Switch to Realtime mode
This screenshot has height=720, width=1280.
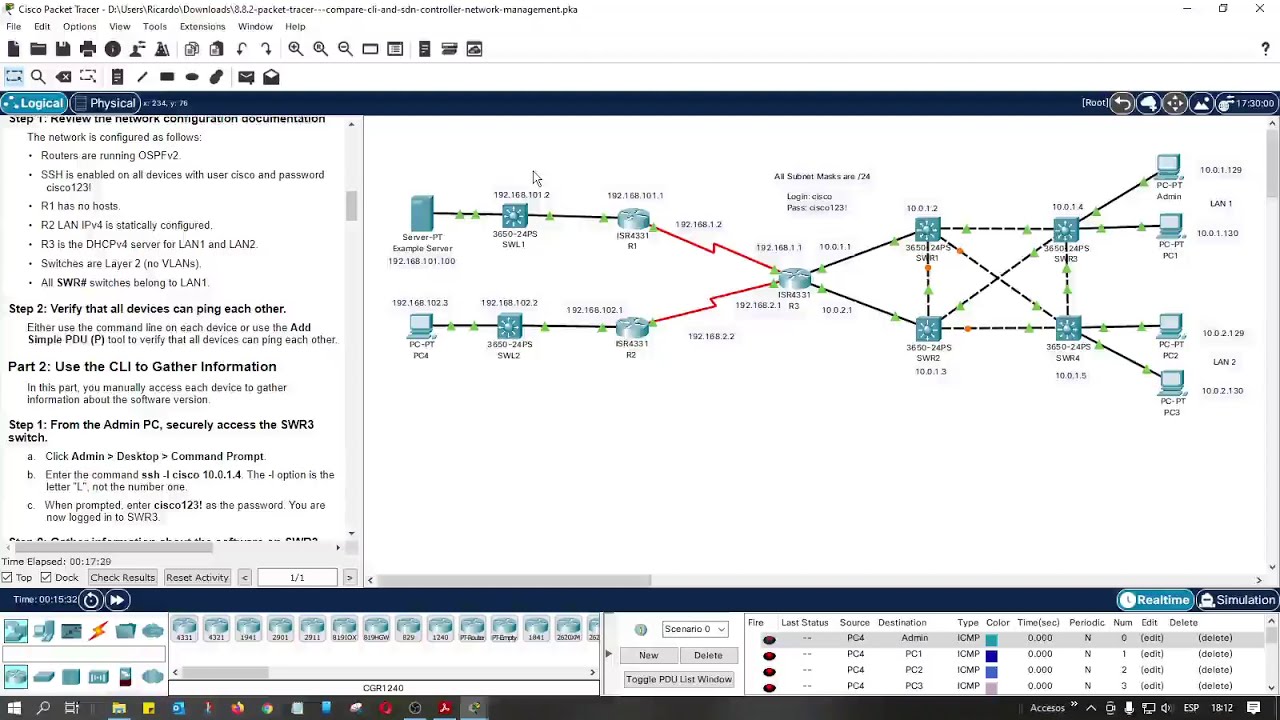(1155, 600)
